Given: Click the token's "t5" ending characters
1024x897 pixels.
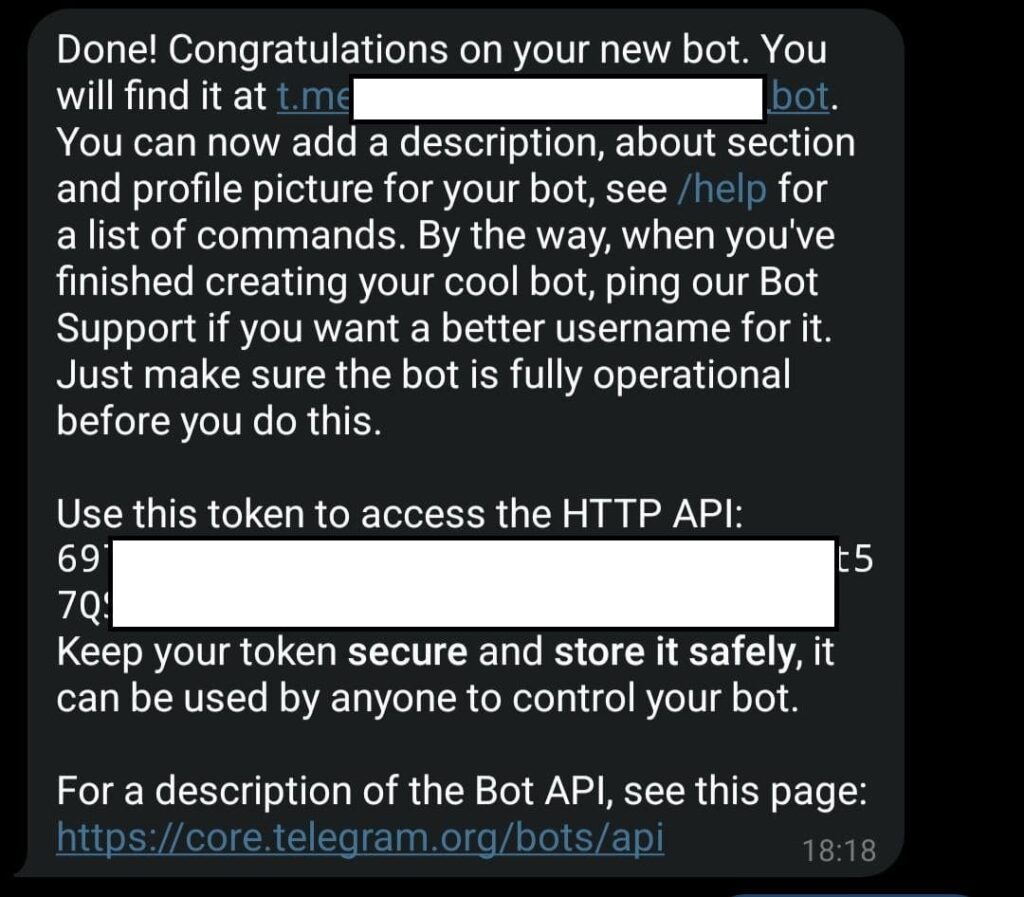Looking at the screenshot, I should tap(855, 559).
